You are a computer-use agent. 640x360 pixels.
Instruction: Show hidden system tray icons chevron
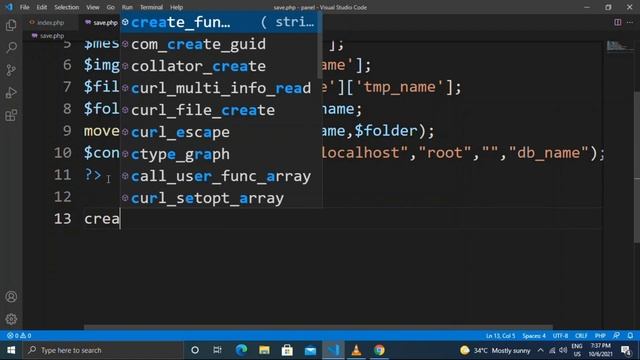(x=540, y=350)
